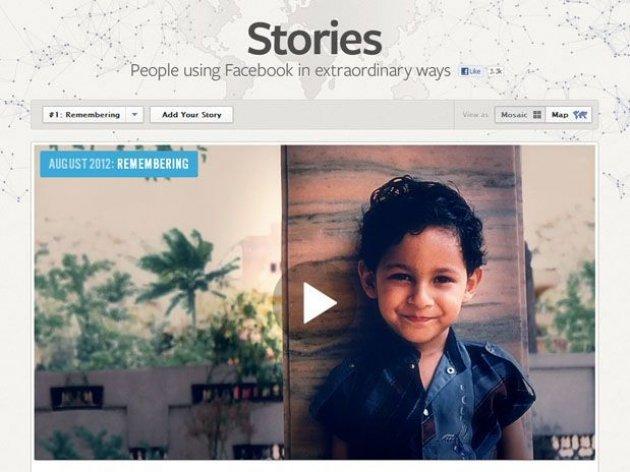The width and height of the screenshot is (630, 472).
Task: Click the world map icon
Action: 581,115
